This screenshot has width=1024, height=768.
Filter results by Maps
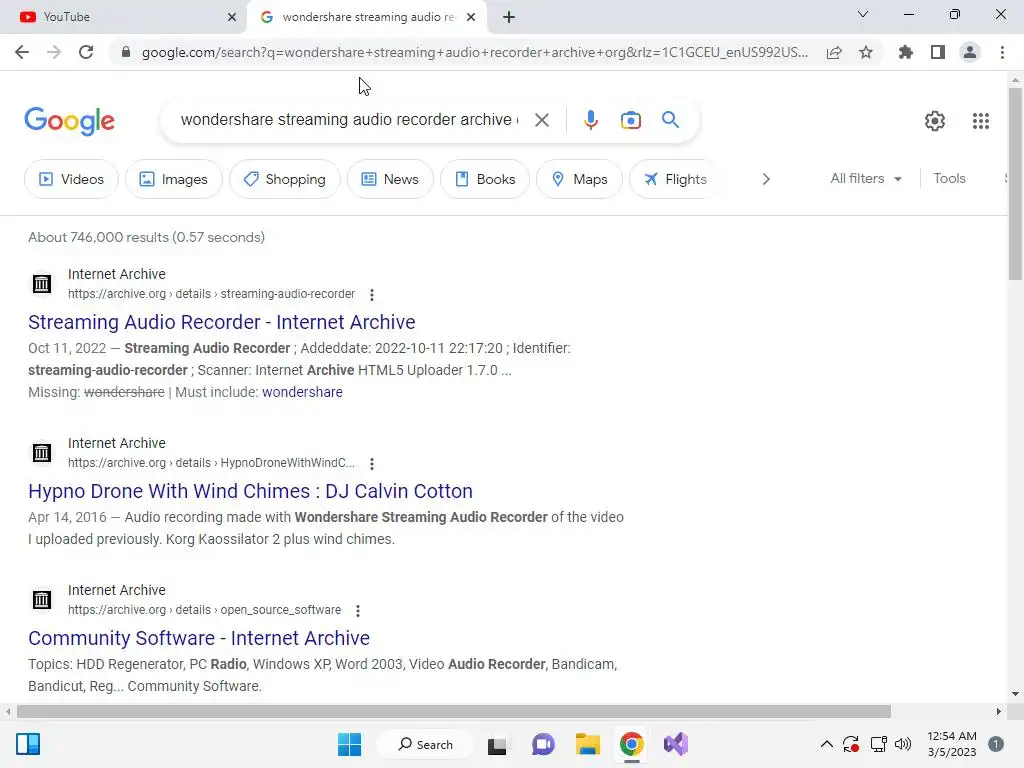pos(579,179)
